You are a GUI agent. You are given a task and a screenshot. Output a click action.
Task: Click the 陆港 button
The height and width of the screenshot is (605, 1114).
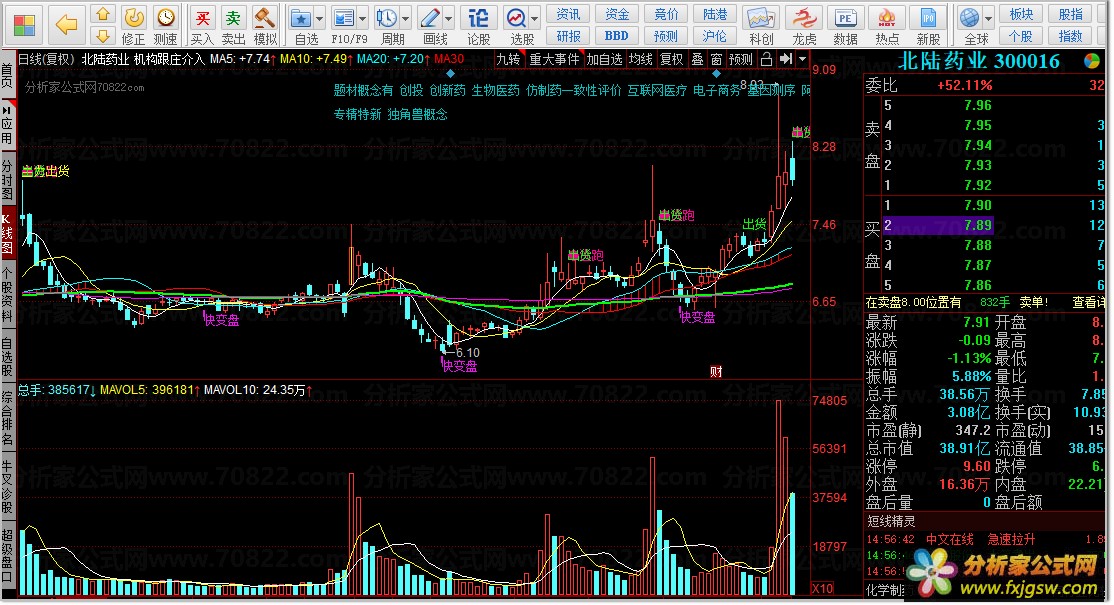(714, 14)
